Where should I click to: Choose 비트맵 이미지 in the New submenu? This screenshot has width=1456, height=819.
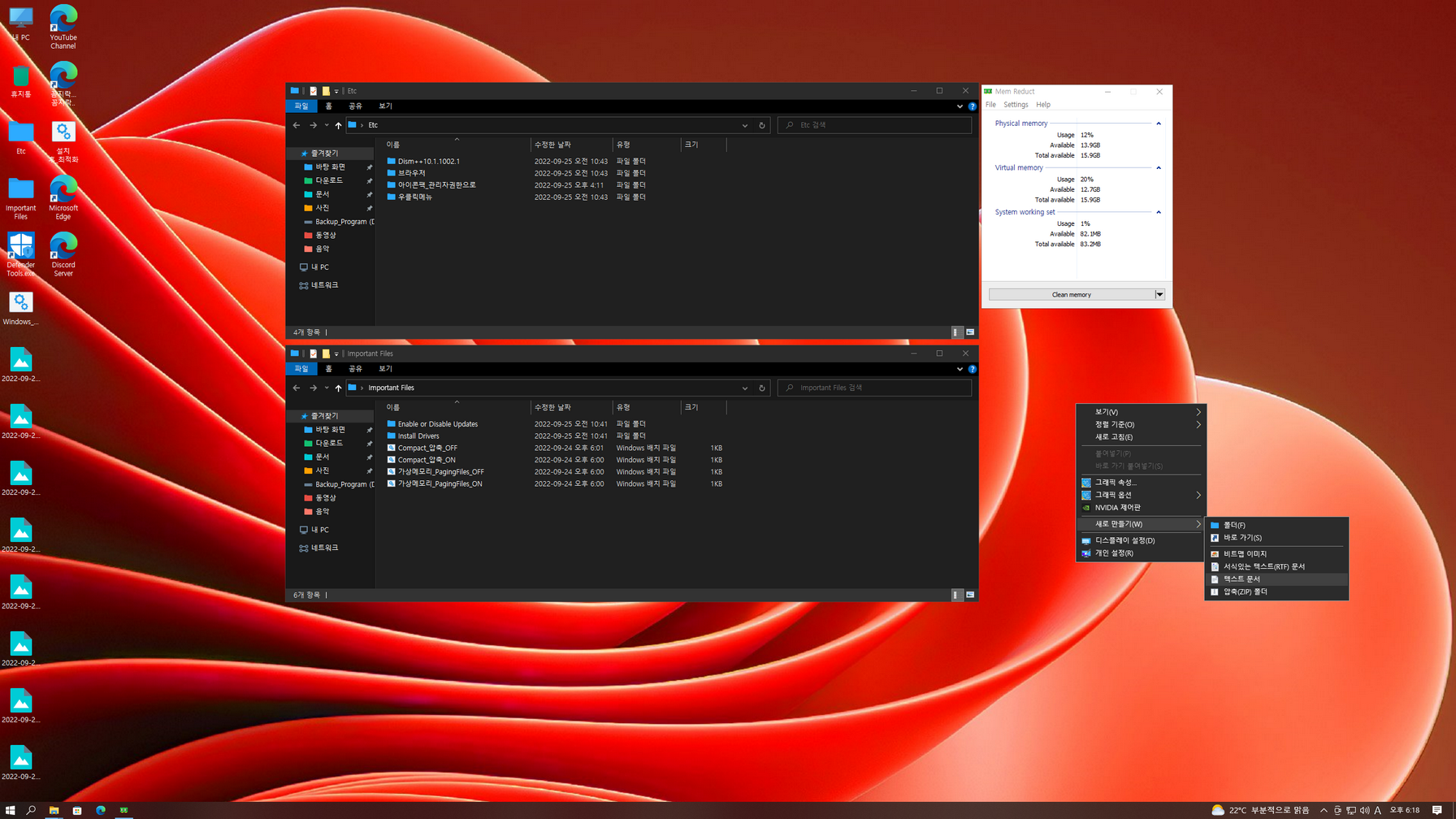click(1276, 554)
